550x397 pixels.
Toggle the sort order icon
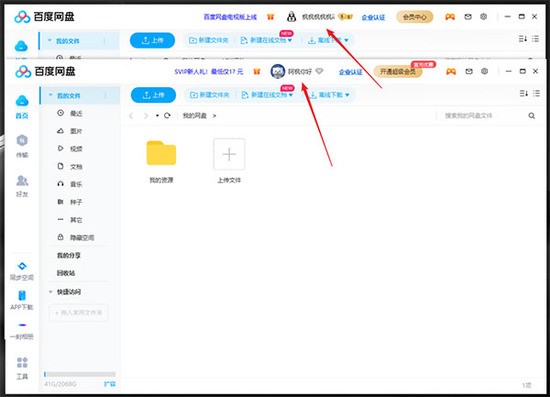coord(523,93)
